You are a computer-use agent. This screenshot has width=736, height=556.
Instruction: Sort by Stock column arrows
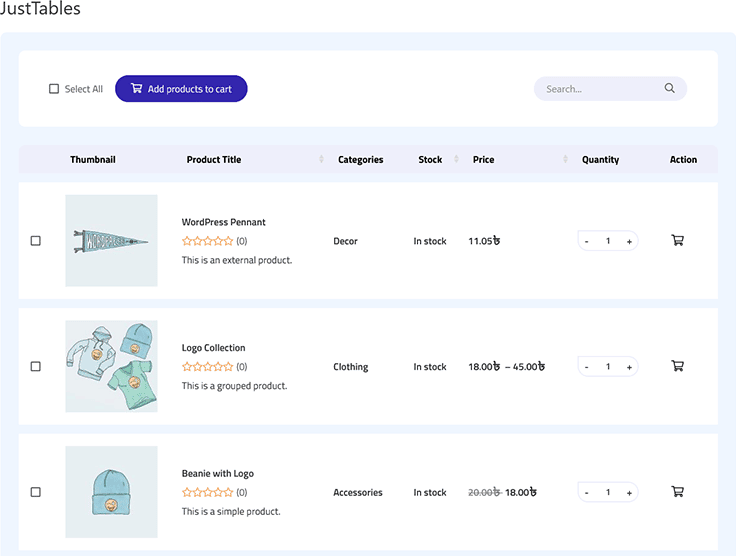click(x=456, y=160)
